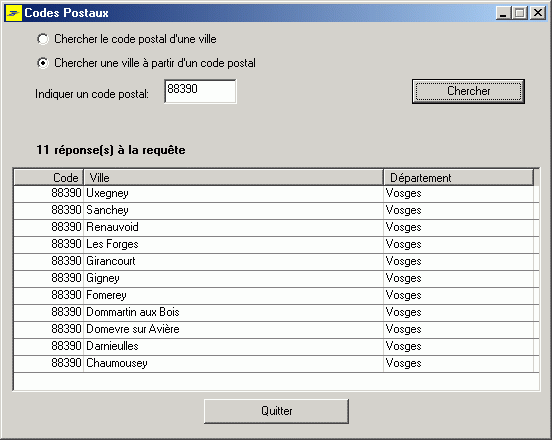Select the Dommartin aux Bois row
552x440 pixels.
click(276, 313)
